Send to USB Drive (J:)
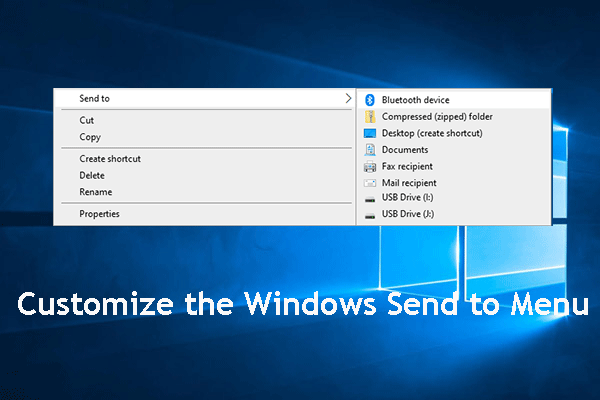 click(x=454, y=214)
